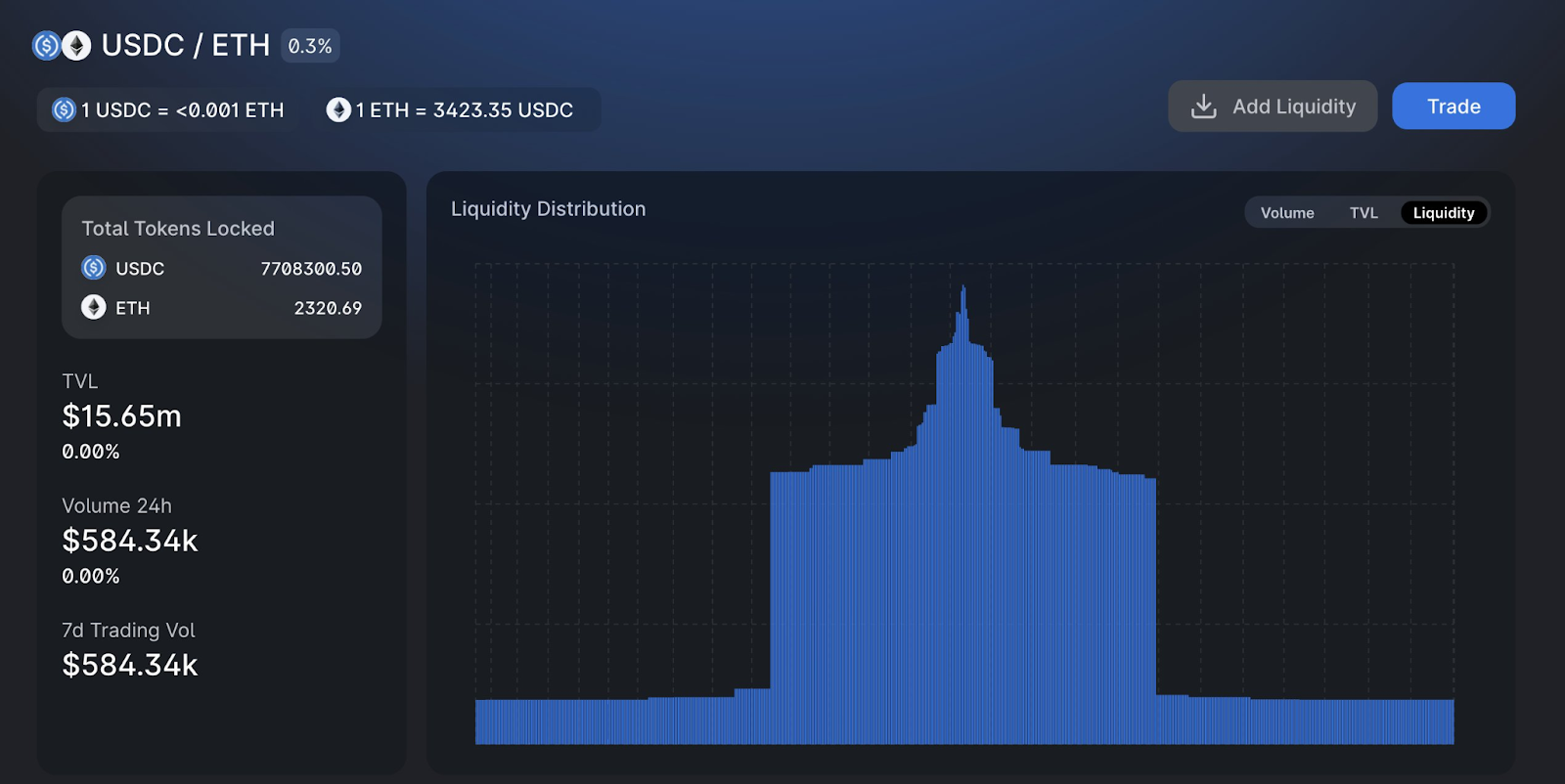Click the USDC/ETH pair token icons in the header
Viewport: 1565px width, 784px height.
click(x=62, y=46)
